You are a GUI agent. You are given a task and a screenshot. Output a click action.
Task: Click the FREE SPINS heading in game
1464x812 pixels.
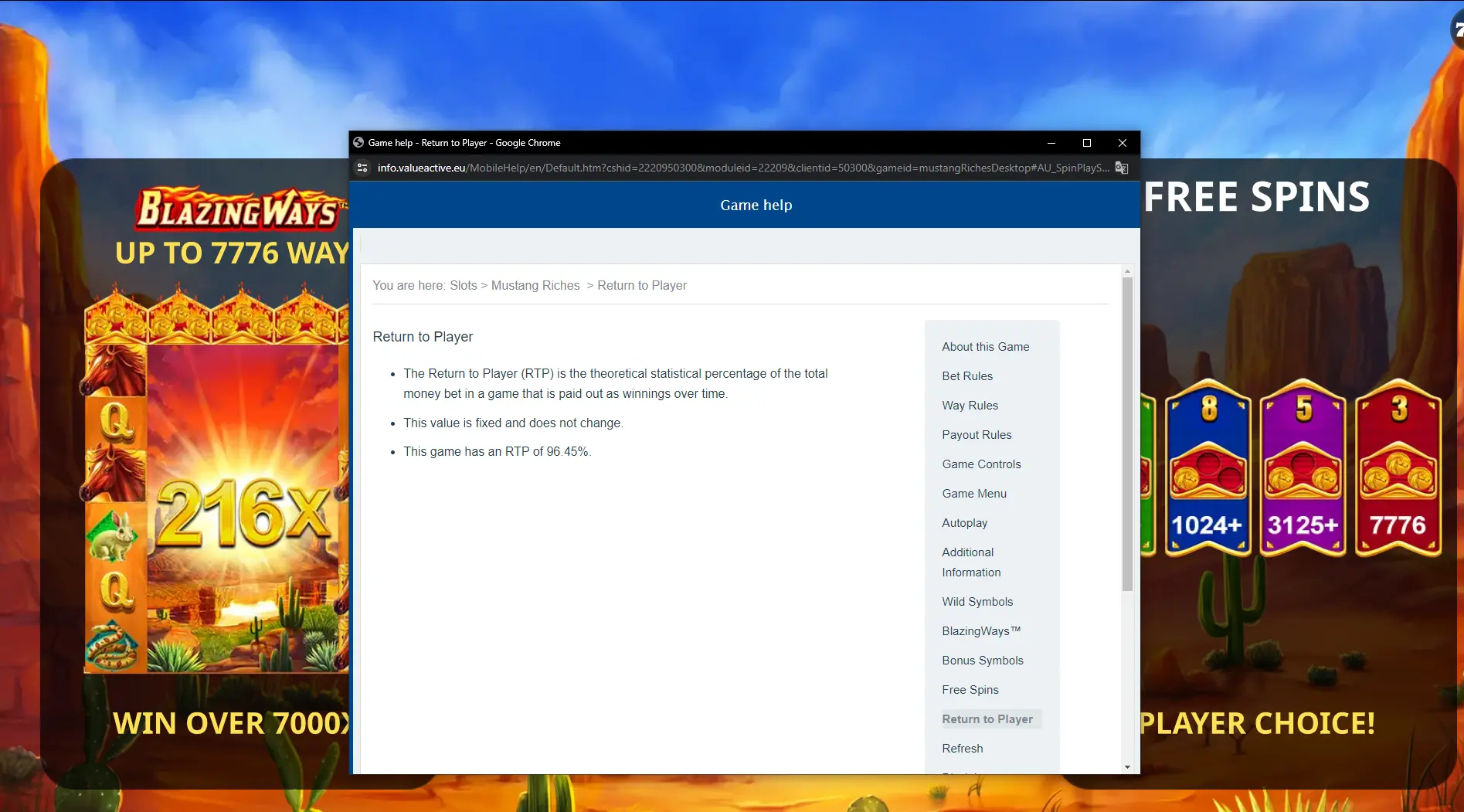click(x=1257, y=197)
